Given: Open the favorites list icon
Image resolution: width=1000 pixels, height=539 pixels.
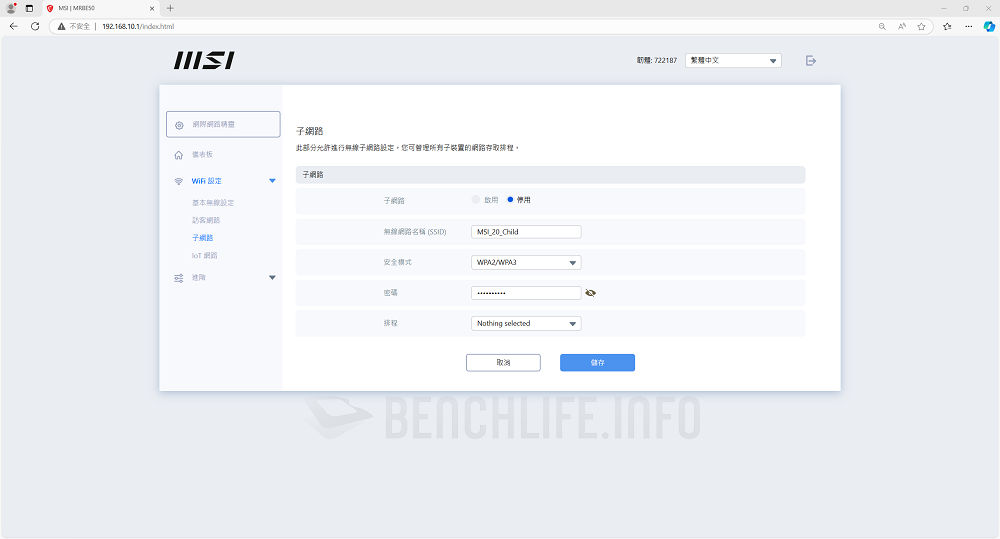Looking at the screenshot, I should [x=947, y=26].
